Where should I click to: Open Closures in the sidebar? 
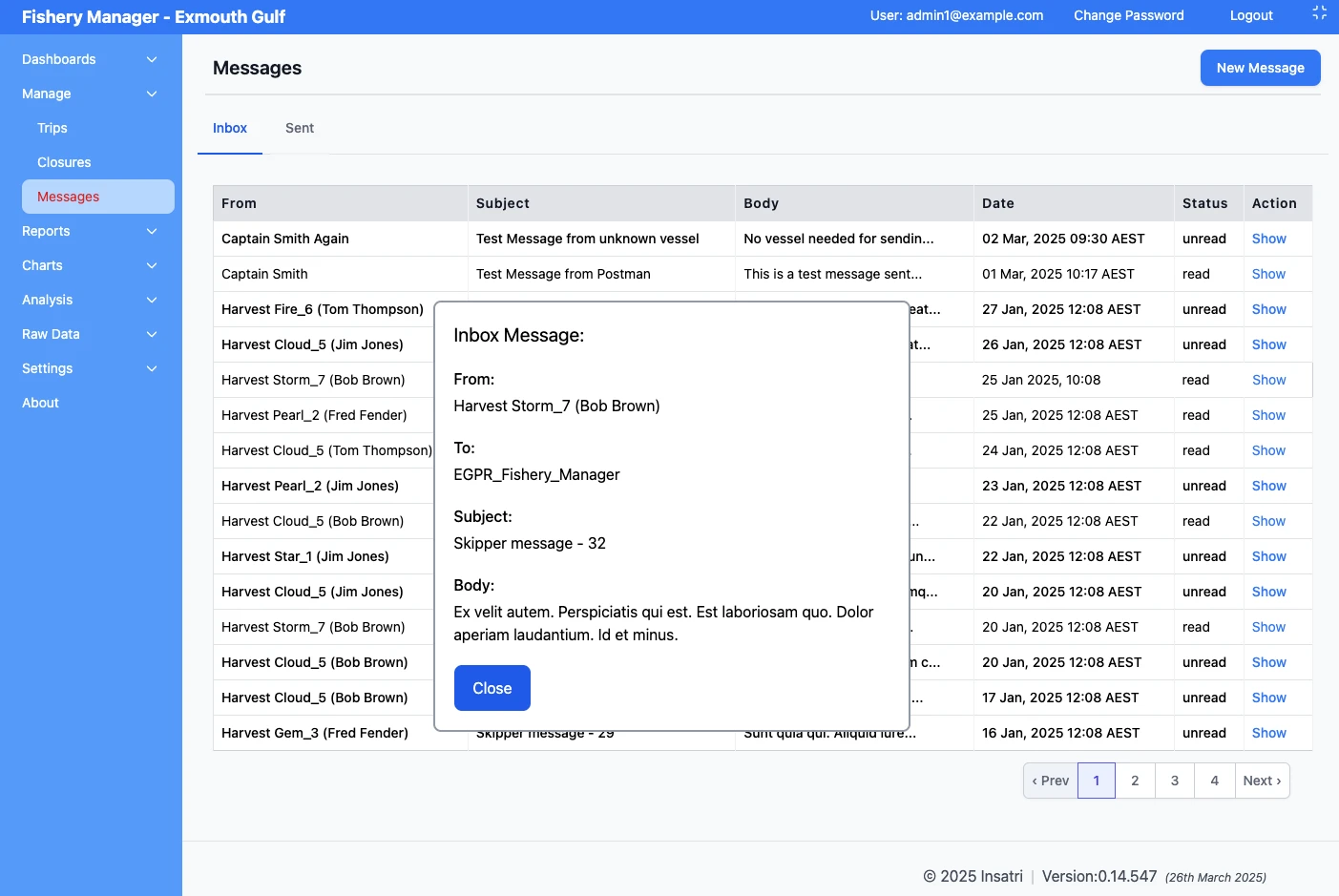tap(64, 162)
